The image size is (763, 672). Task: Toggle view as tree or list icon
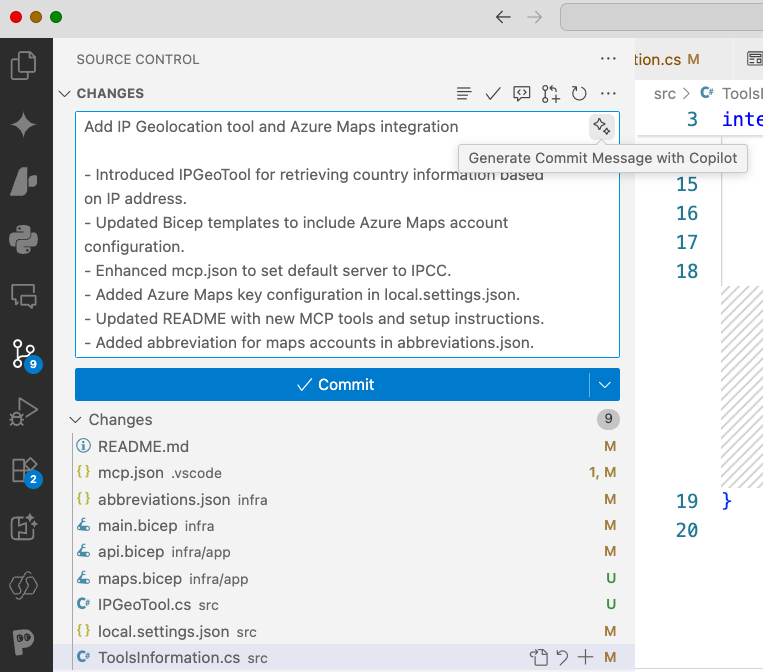[x=464, y=93]
